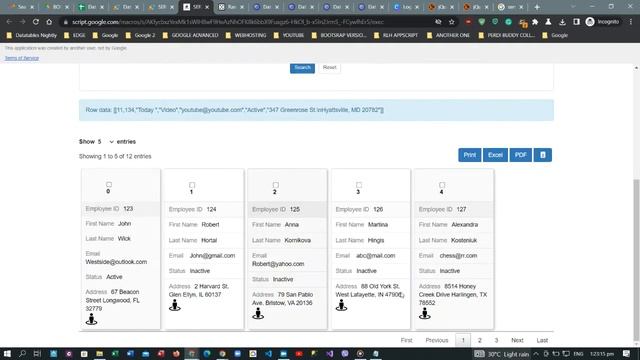Click the Reset button

tap(329, 68)
